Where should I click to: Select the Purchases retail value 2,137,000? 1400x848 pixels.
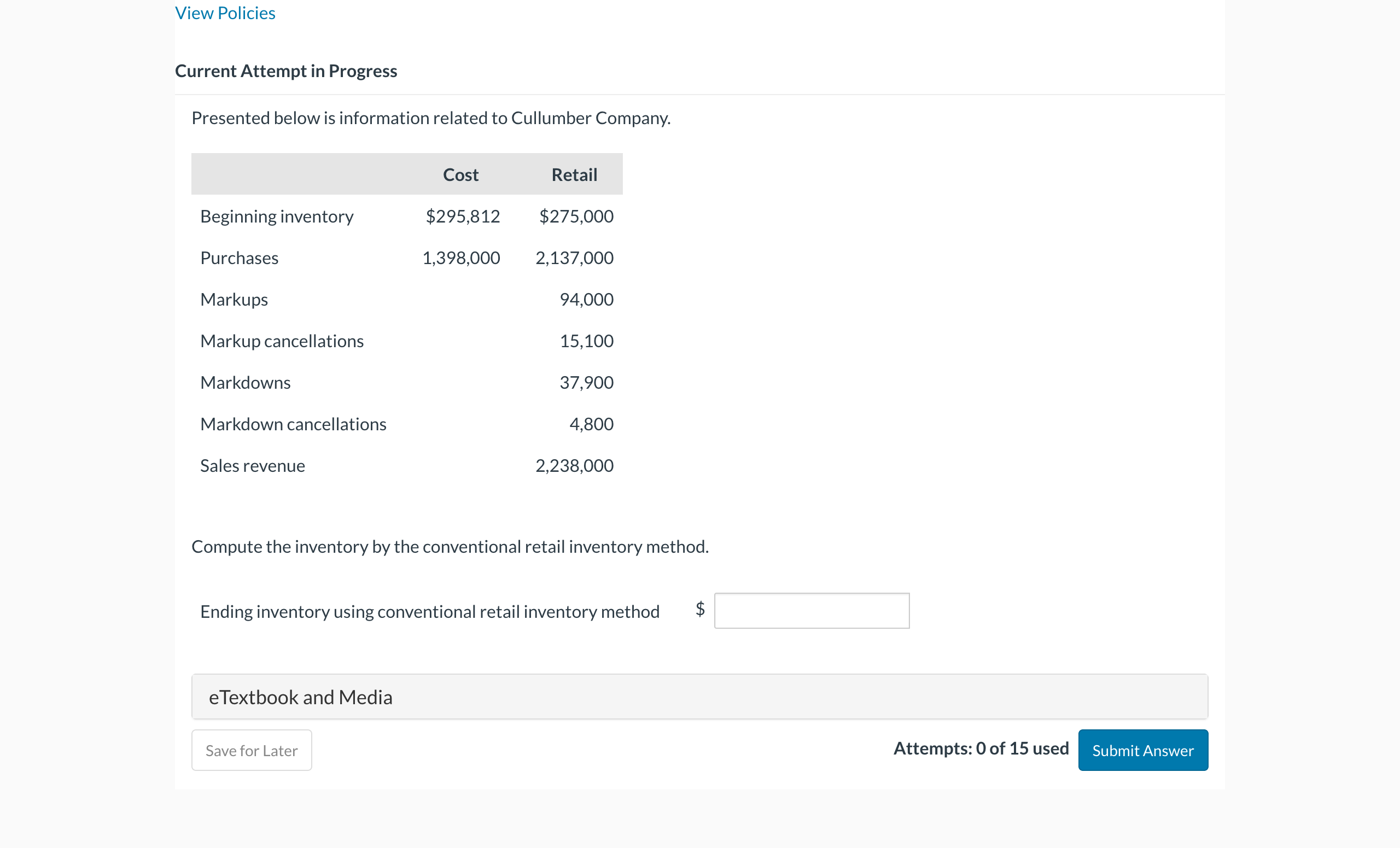pos(574,258)
